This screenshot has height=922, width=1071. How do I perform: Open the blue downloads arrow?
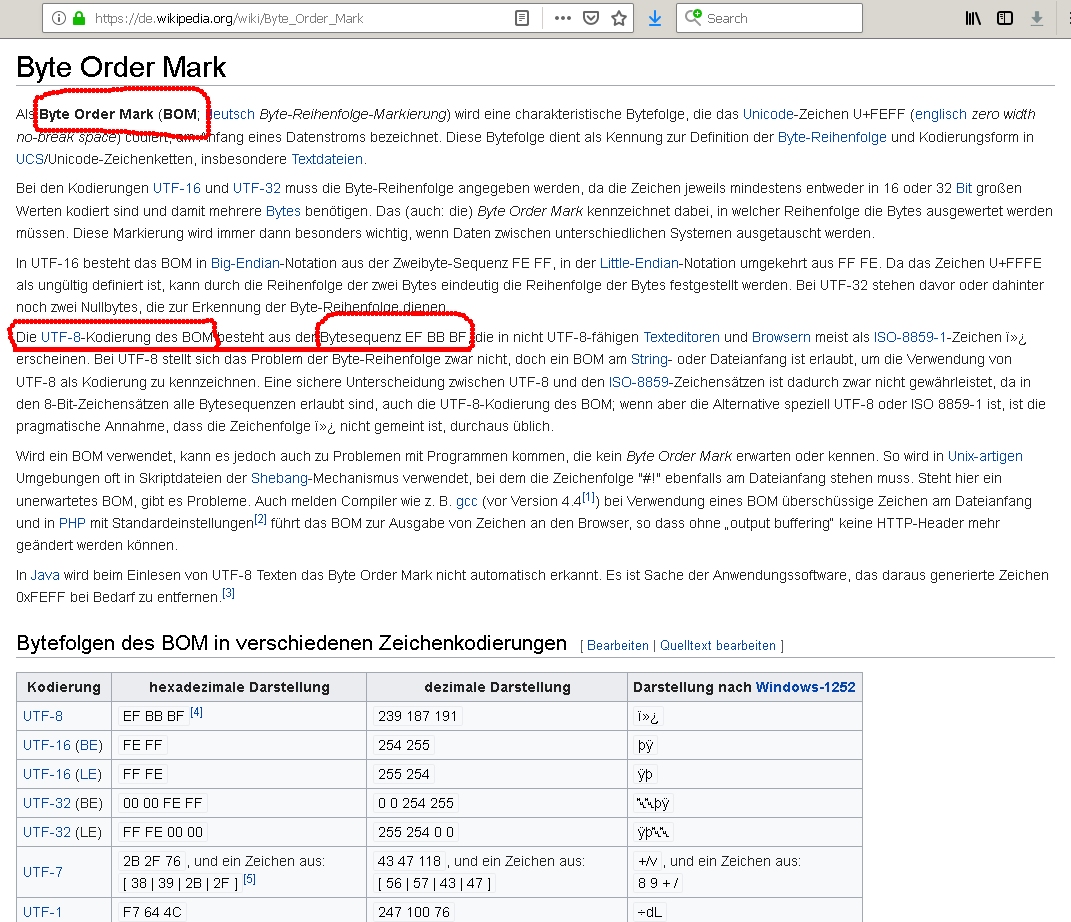tap(655, 18)
